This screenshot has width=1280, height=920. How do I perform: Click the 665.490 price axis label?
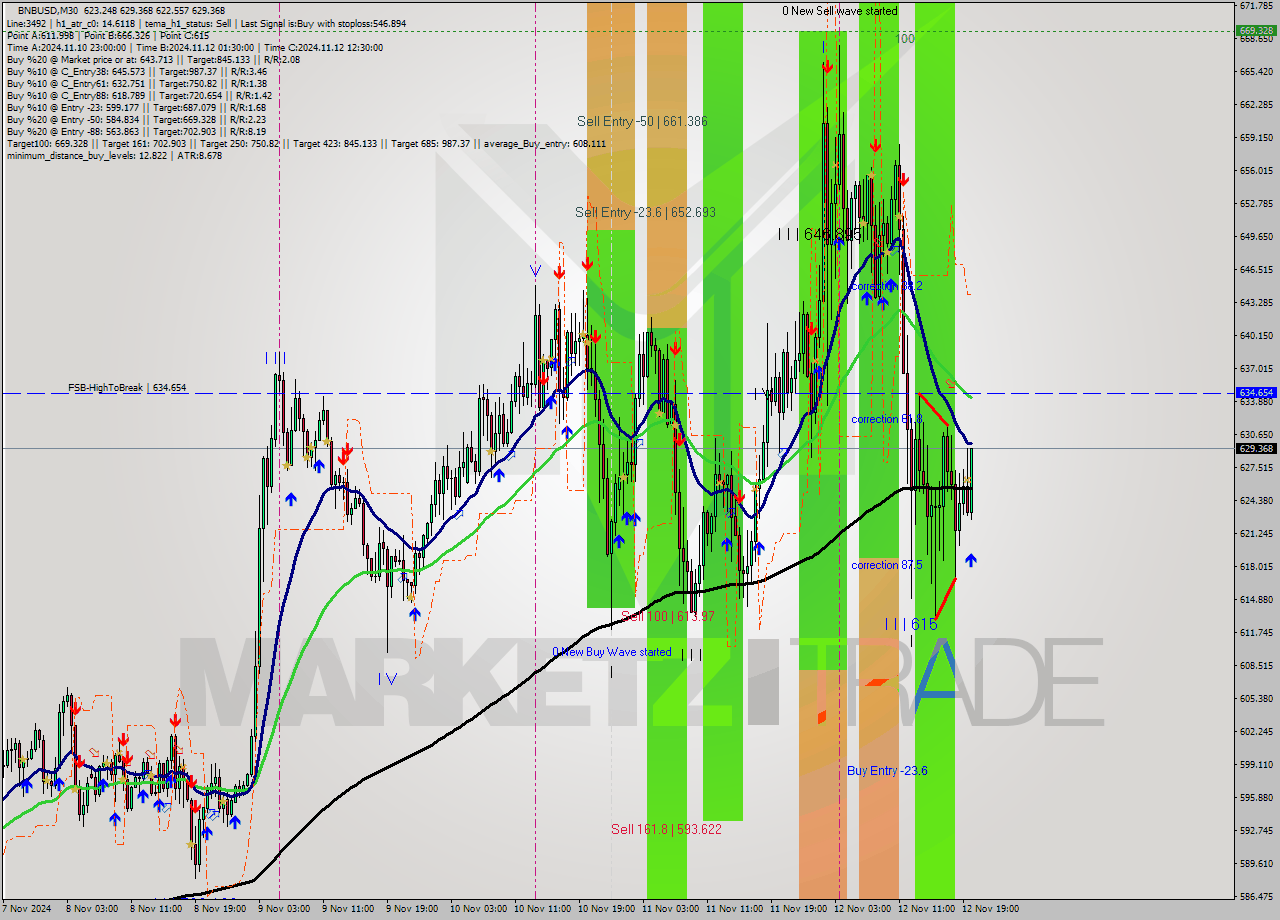click(1256, 72)
